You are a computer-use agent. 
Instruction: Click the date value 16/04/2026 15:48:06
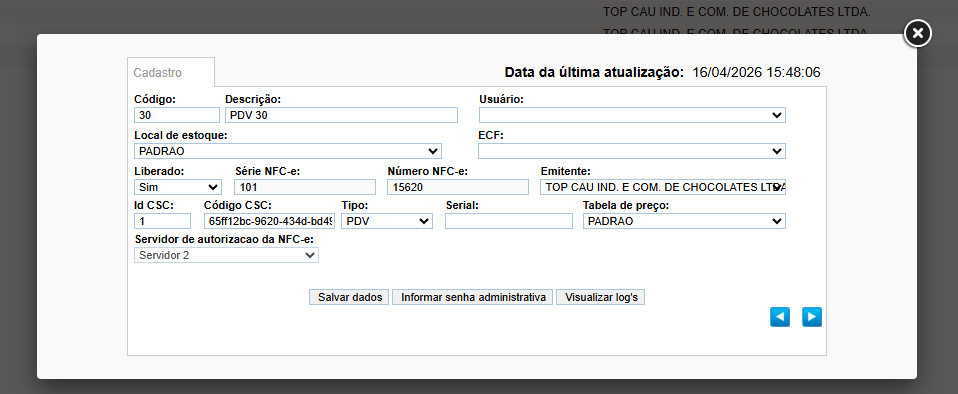click(x=756, y=73)
